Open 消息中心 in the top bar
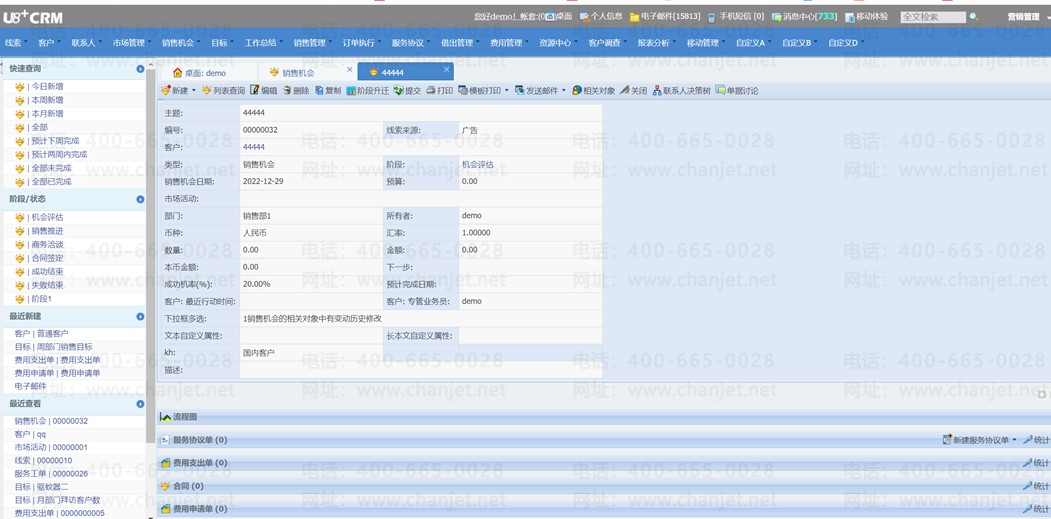The image size is (1051, 519). (x=804, y=17)
